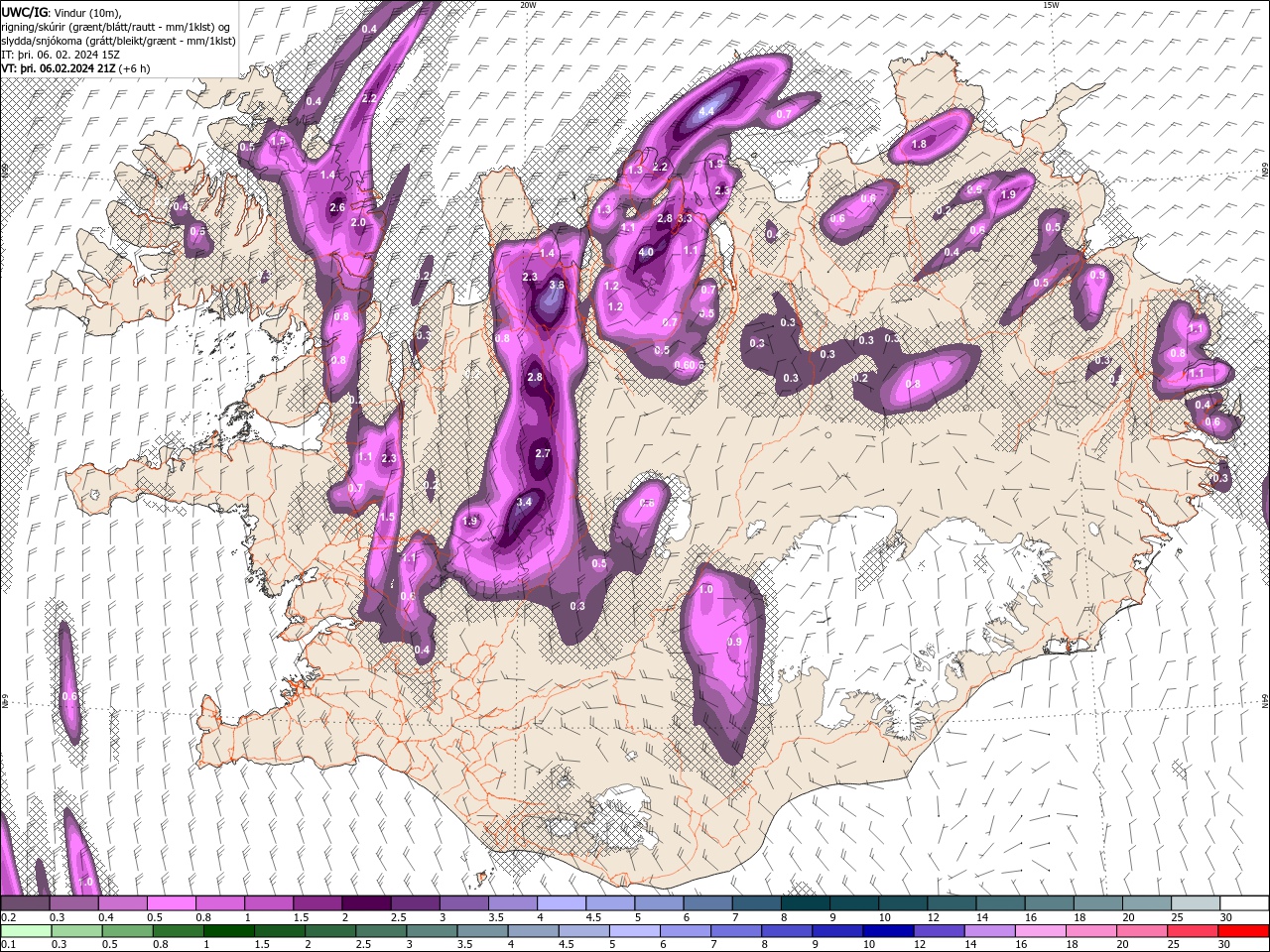Pick bottom-row legend swatch between 0.5 and 0.8
This screenshot has height=952, width=1270.
(128, 931)
